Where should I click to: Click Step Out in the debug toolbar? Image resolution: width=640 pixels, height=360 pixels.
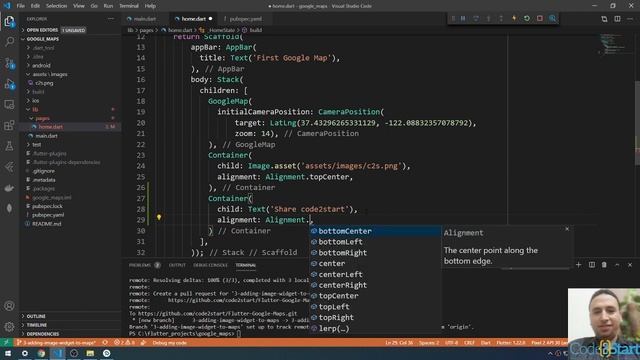pyautogui.click(x=501, y=18)
